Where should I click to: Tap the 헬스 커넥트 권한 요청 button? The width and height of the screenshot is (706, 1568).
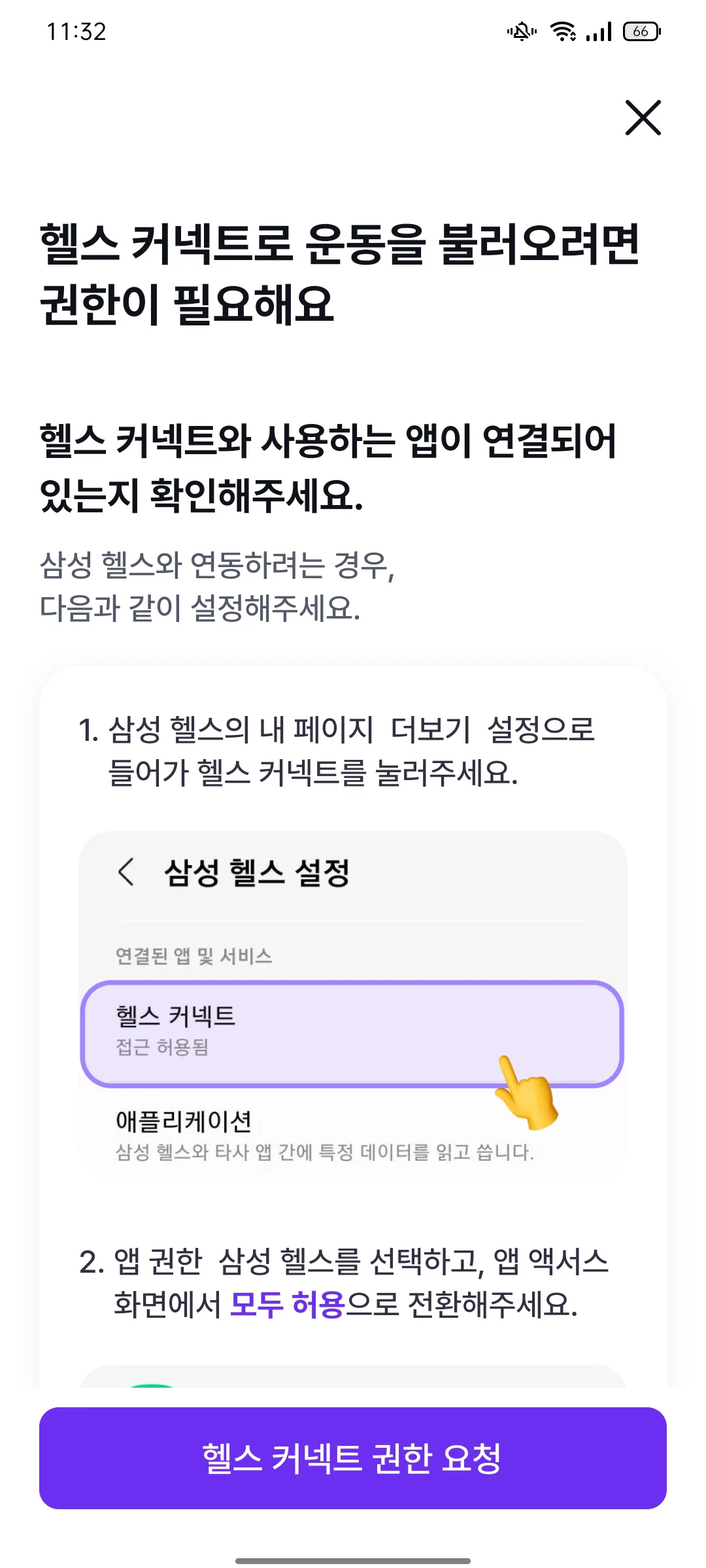(353, 1458)
